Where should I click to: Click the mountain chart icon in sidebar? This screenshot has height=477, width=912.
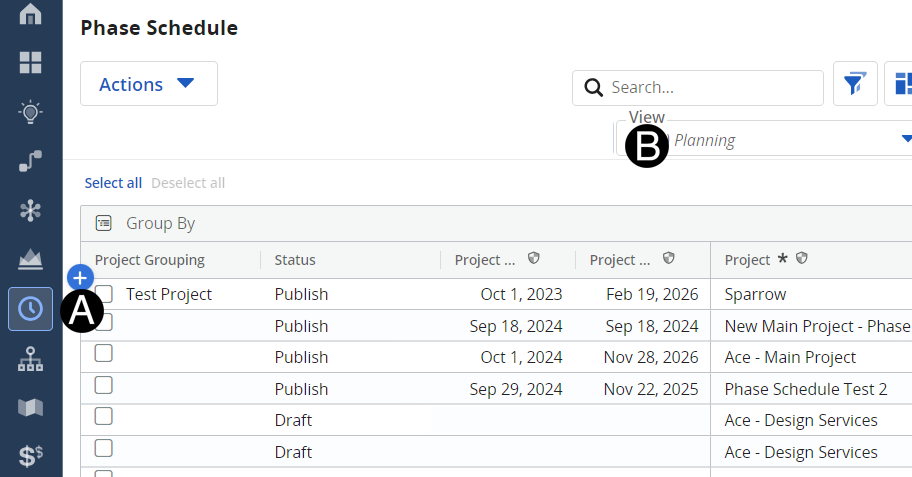click(31, 259)
